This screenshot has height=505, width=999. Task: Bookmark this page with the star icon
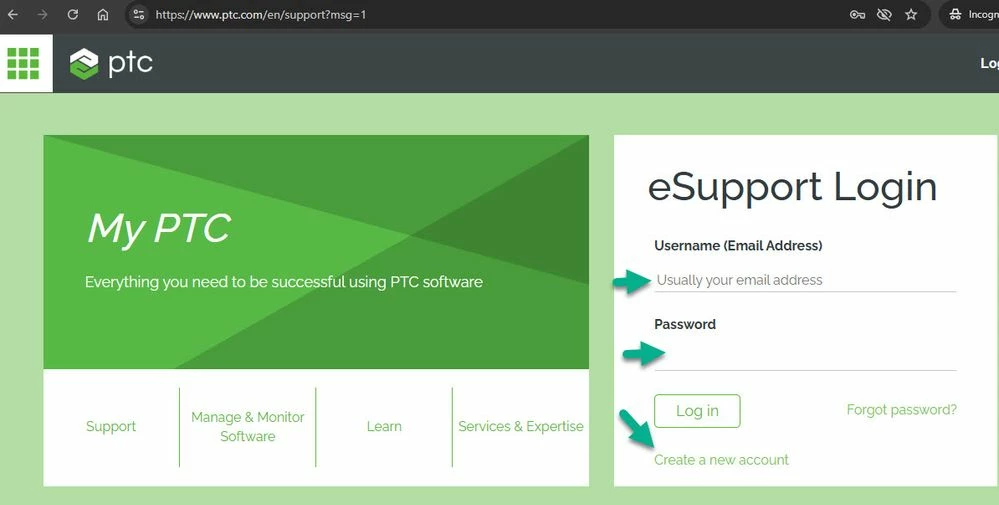click(x=911, y=14)
